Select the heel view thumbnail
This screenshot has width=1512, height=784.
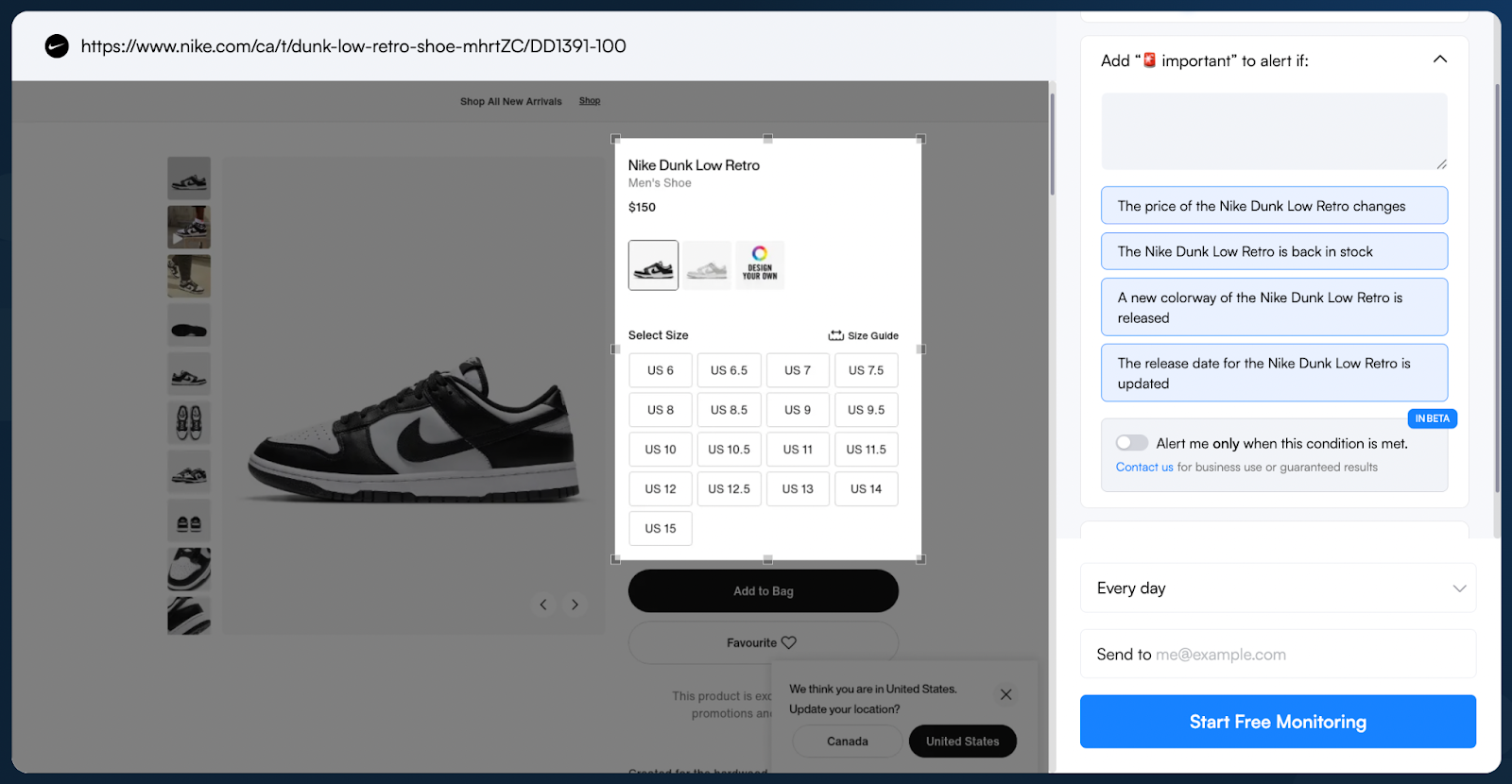click(x=189, y=521)
